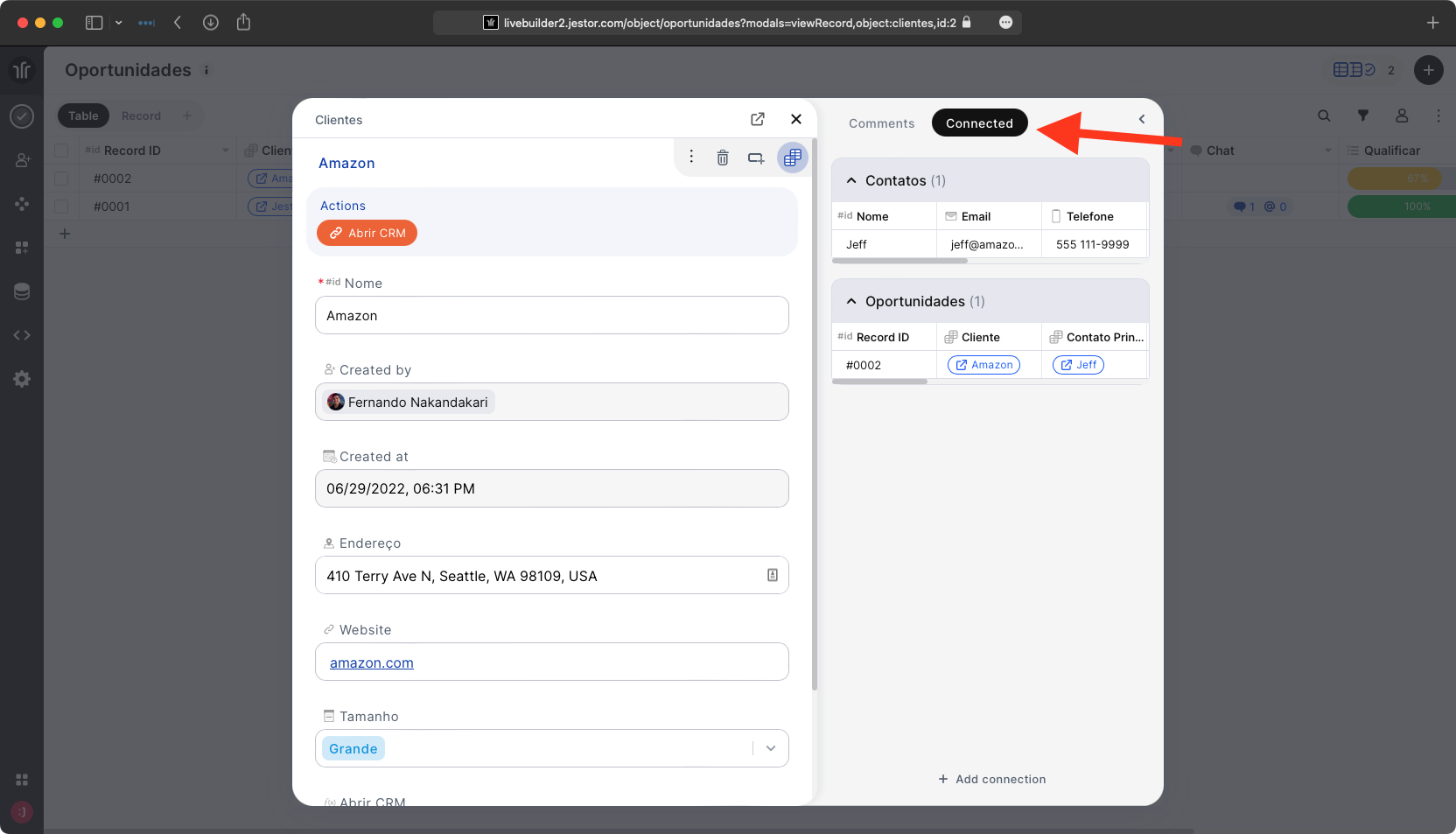Click the Oportunidades table horizontal scrollbar

tap(879, 382)
